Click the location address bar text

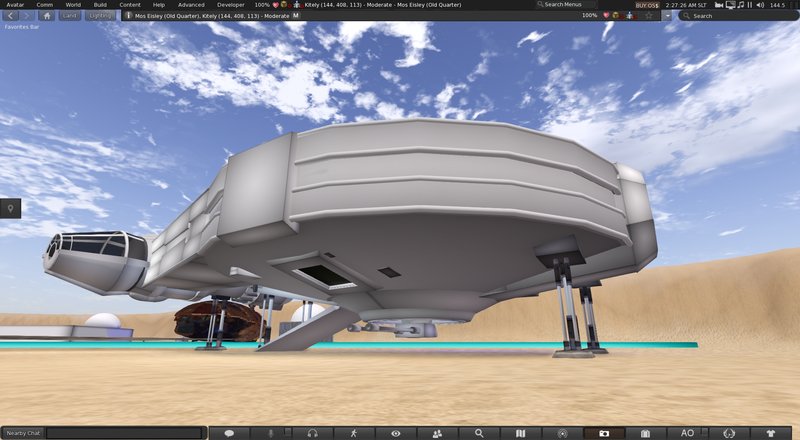(x=212, y=16)
